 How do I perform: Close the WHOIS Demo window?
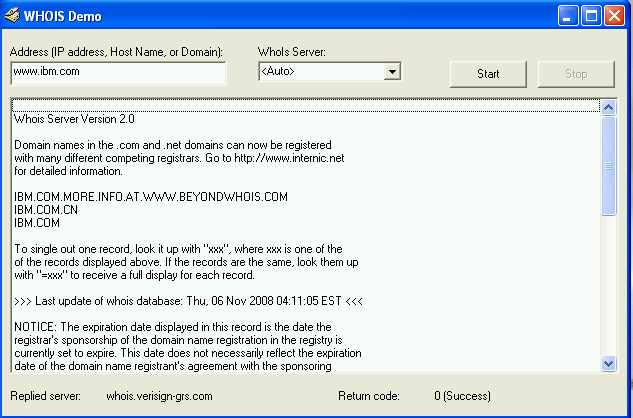614,16
